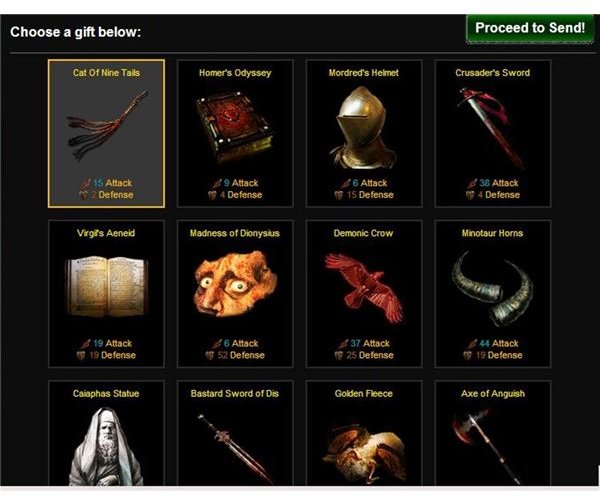Choose the Golden Fleece gift

coord(364,453)
